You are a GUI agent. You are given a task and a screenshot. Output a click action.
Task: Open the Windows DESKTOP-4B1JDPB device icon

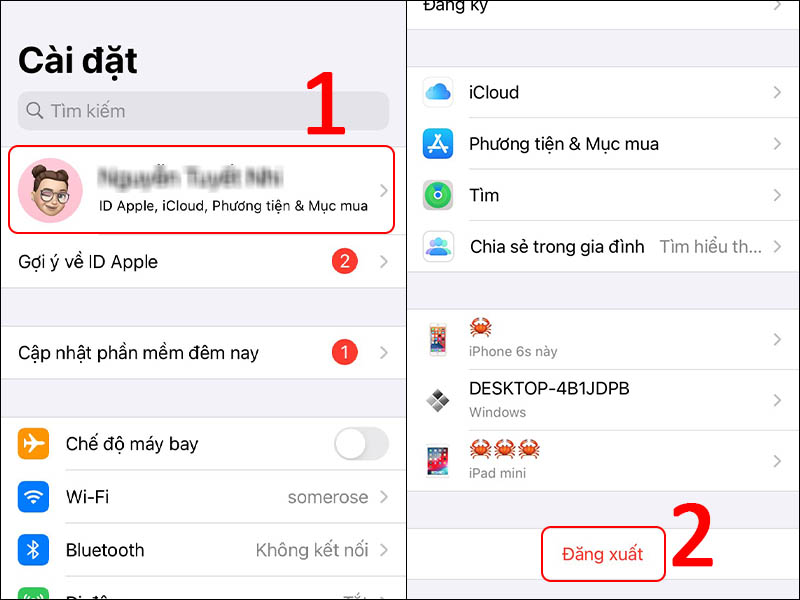tap(438, 400)
